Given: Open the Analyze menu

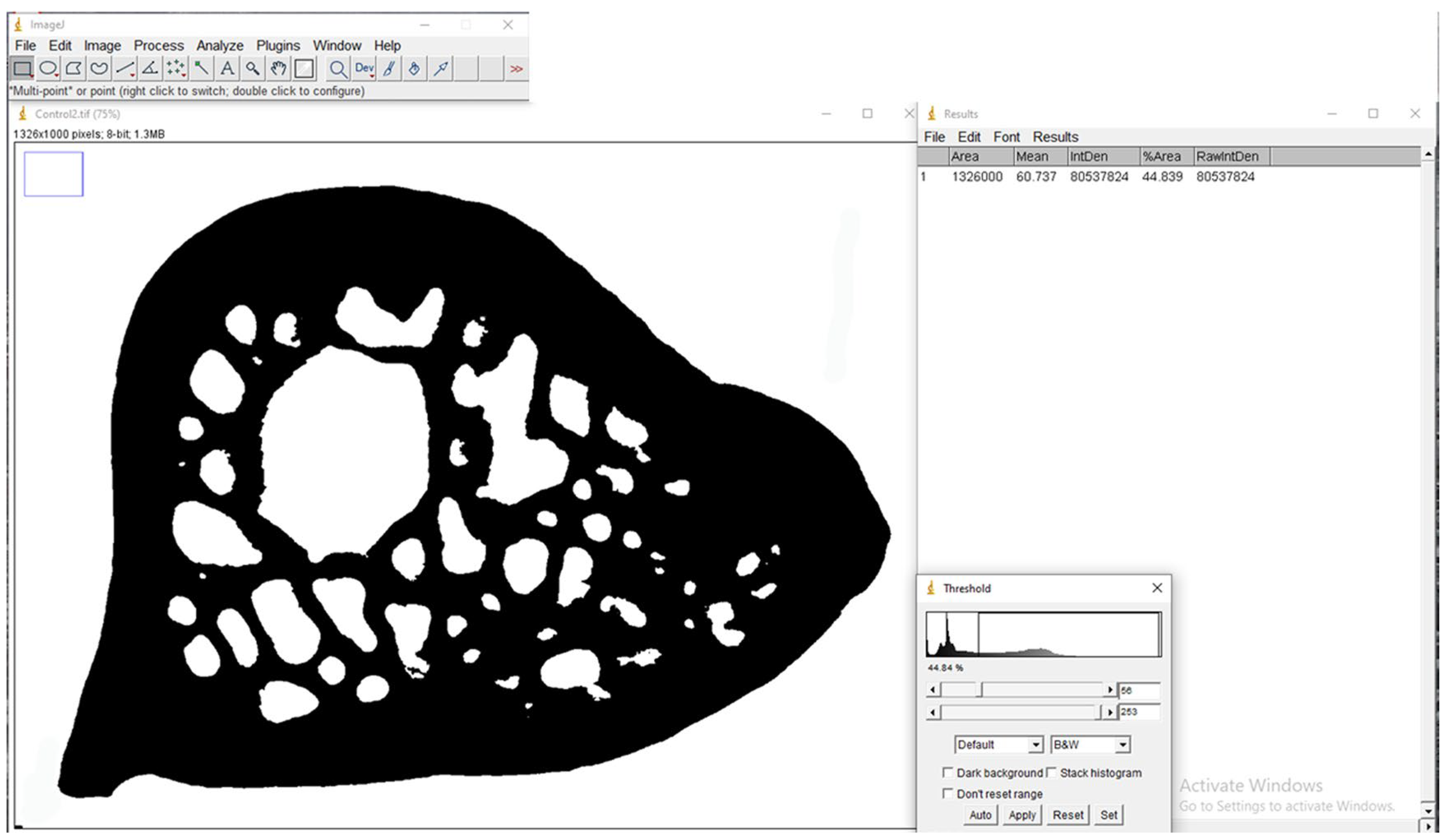Looking at the screenshot, I should click(x=220, y=46).
